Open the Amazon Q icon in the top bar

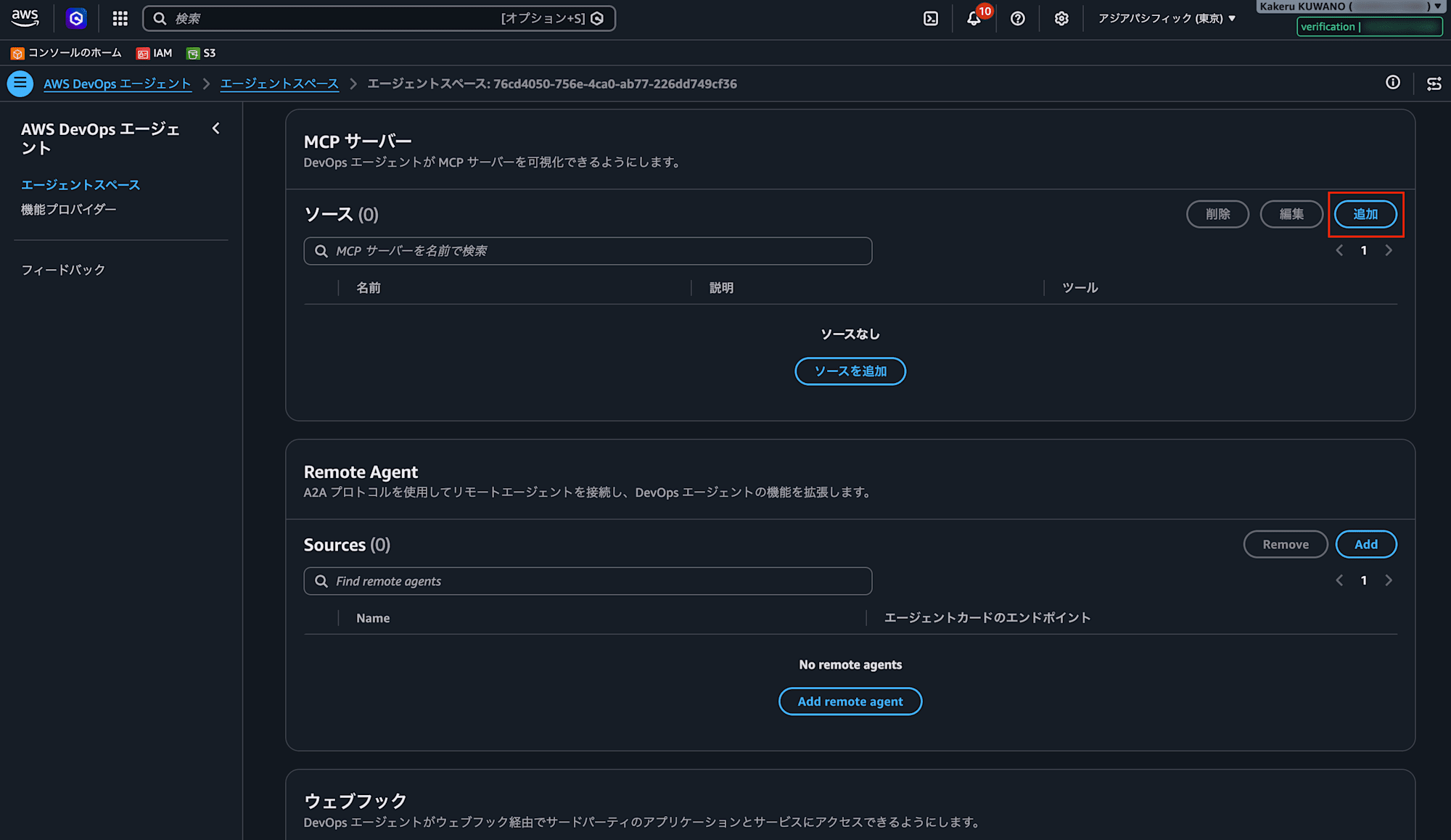click(x=76, y=18)
